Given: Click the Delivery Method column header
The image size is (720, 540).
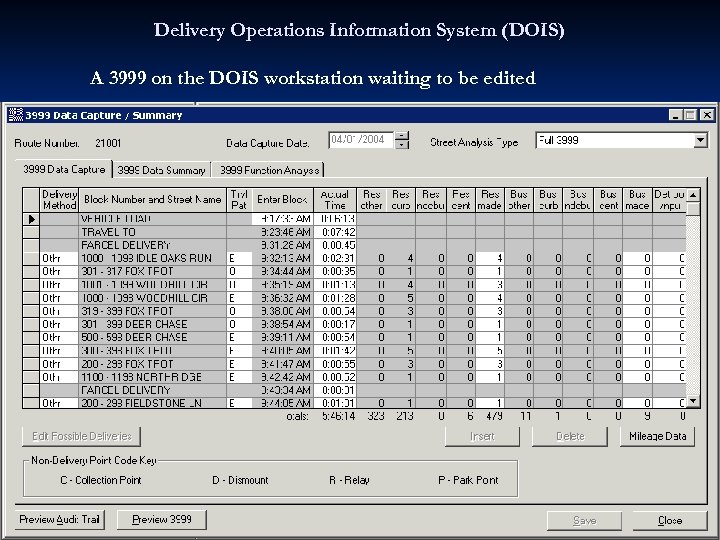Looking at the screenshot, I should [59, 200].
